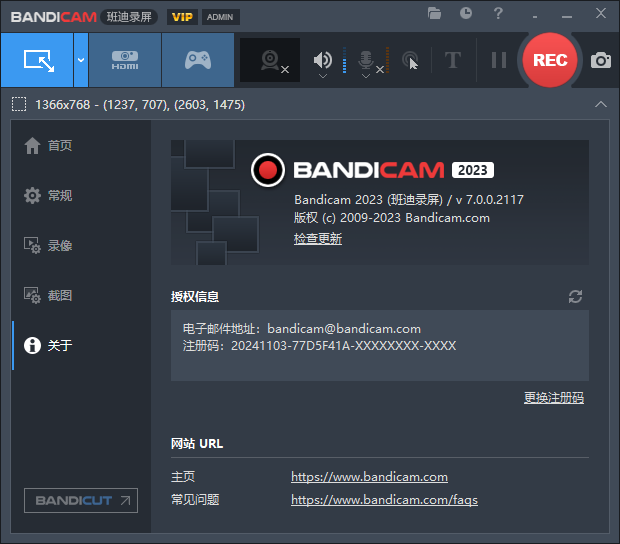Enable the mouse cursor effect icon
620x544 pixels.
tap(409, 60)
